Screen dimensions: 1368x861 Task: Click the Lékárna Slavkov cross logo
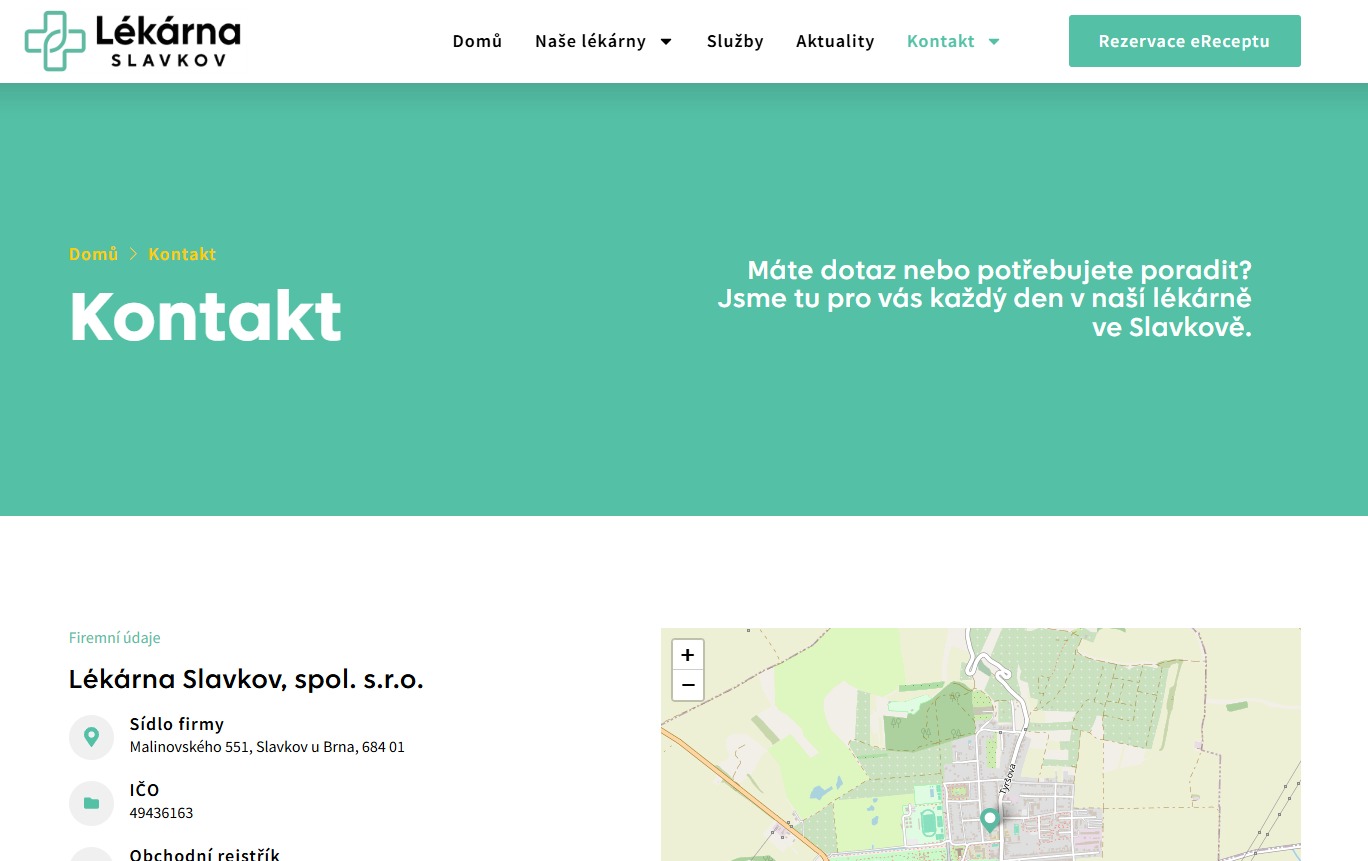tap(56, 41)
